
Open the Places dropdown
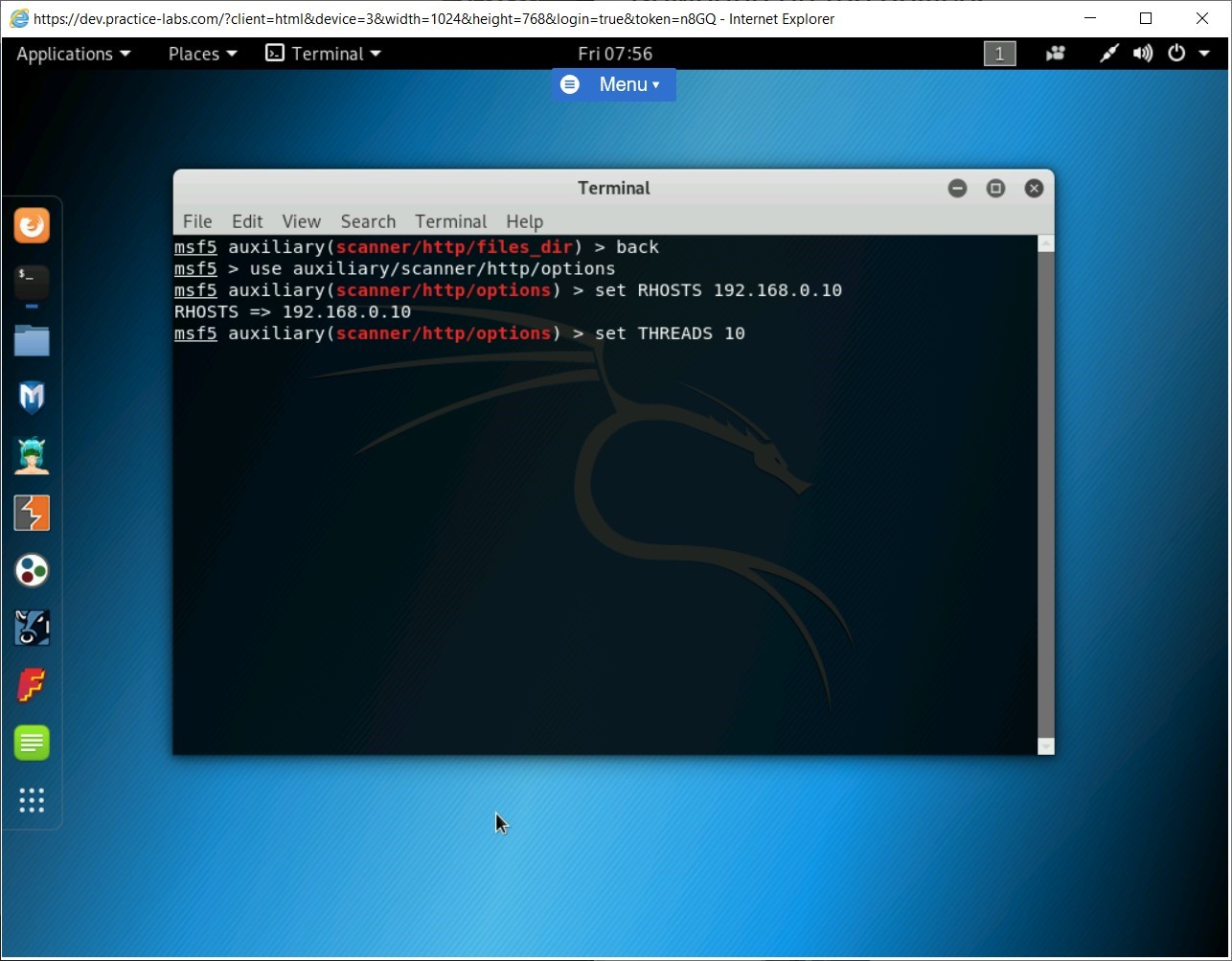[200, 54]
